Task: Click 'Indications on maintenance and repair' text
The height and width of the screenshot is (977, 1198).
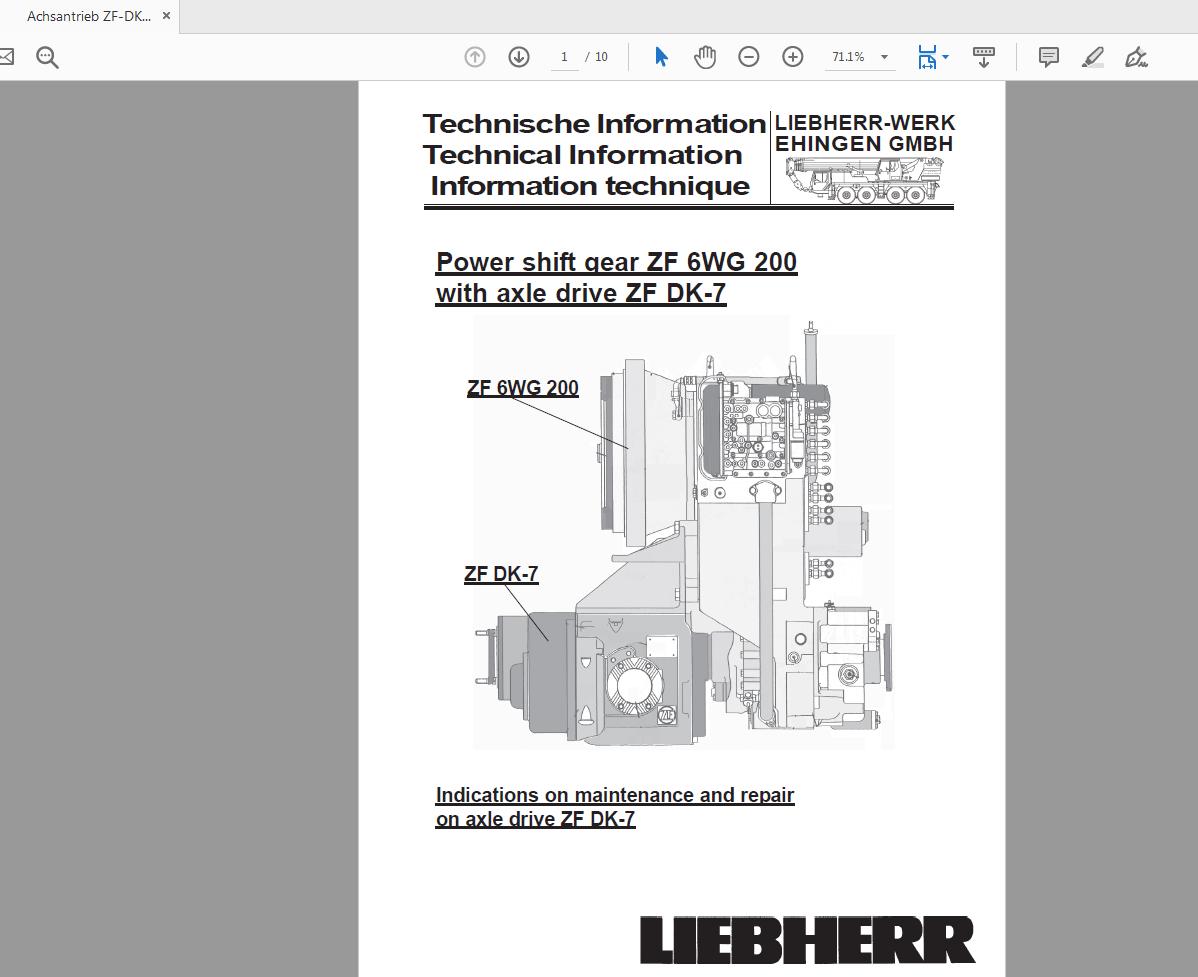Action: (615, 795)
